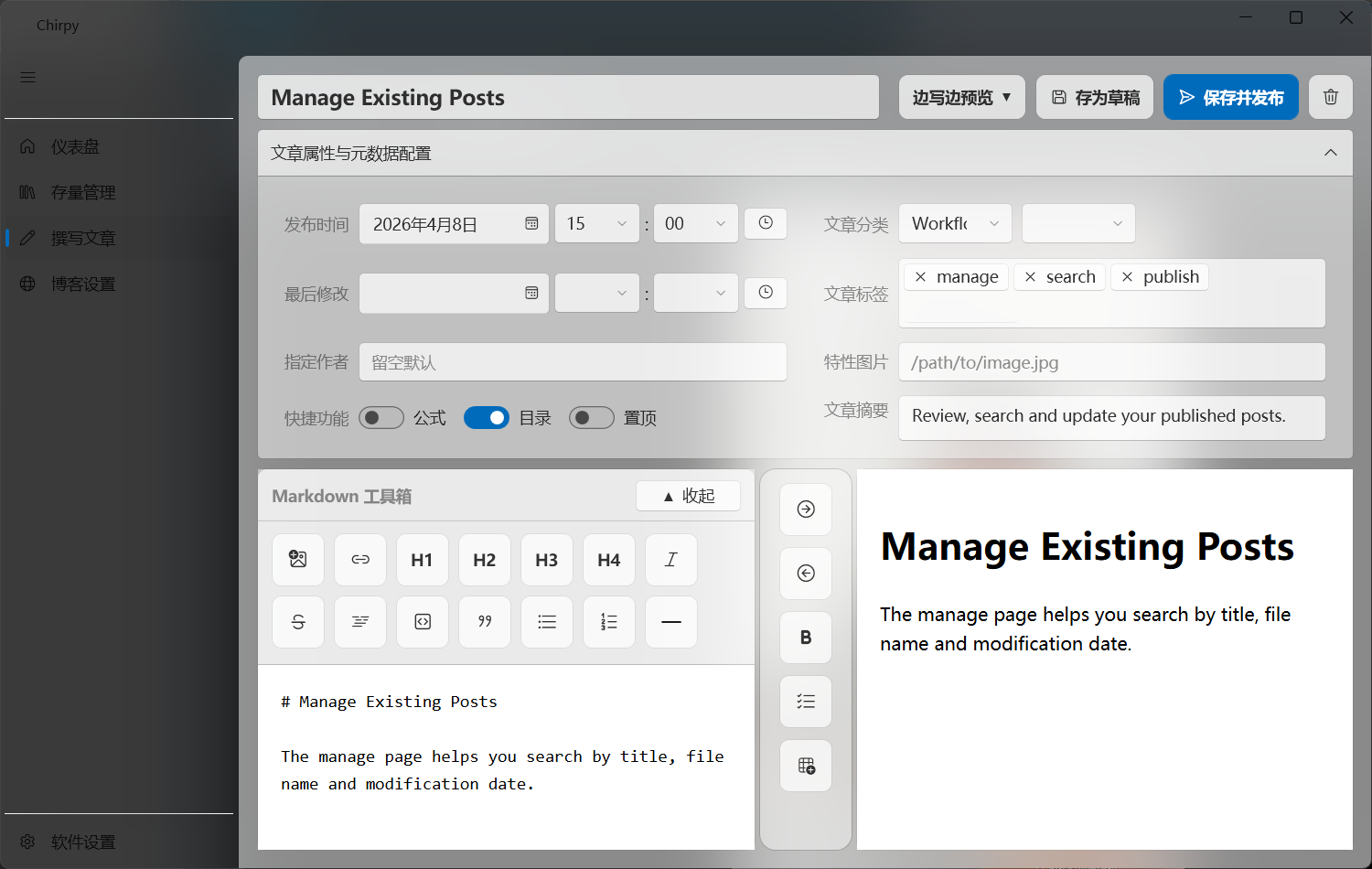Image resolution: width=1372 pixels, height=869 pixels.
Task: Turn off the 目录 toggle
Action: [x=487, y=417]
